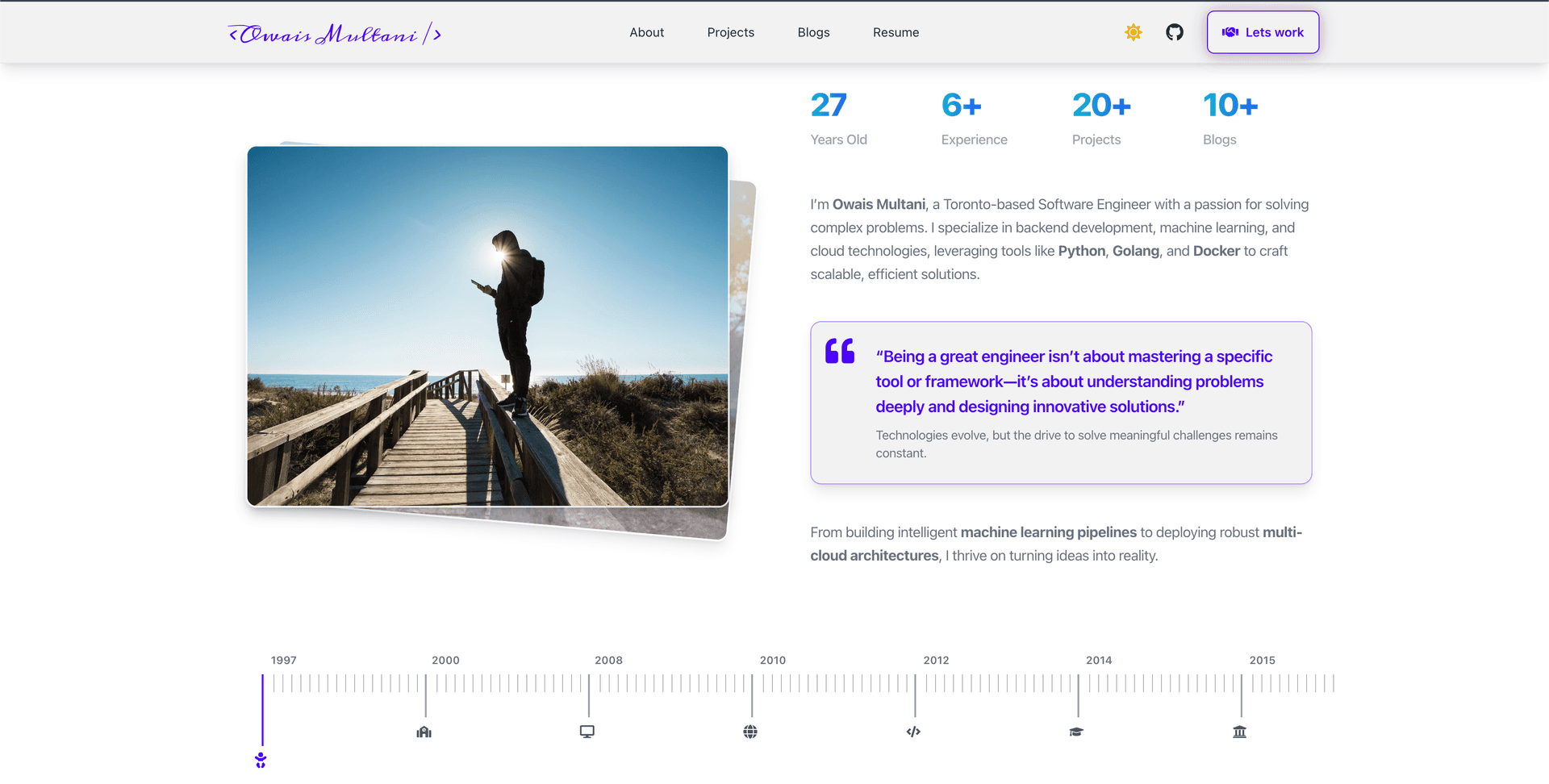Click the boardwalk photo thumbnail

(487, 326)
